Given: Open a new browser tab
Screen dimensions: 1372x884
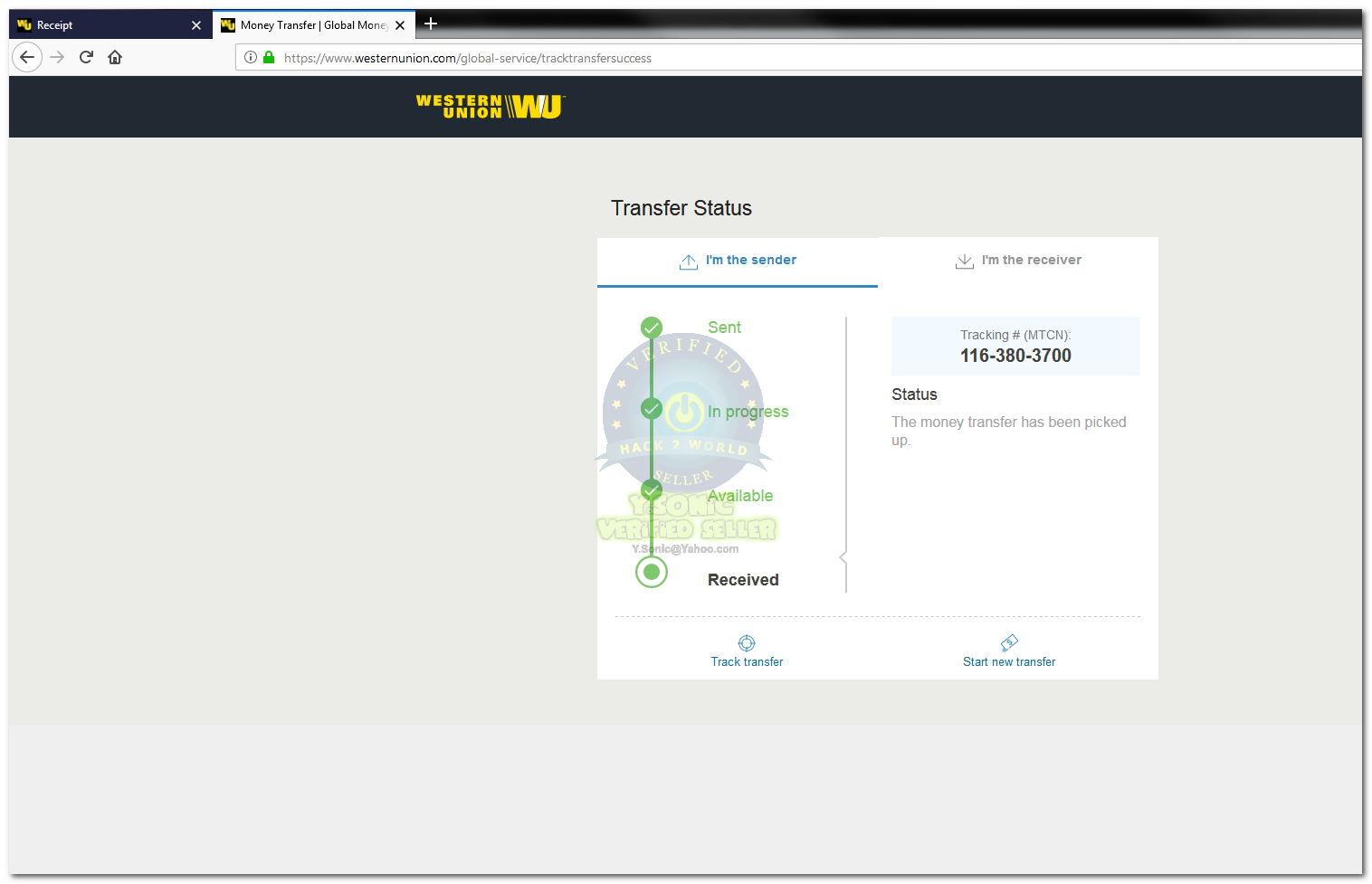Looking at the screenshot, I should tap(431, 24).
